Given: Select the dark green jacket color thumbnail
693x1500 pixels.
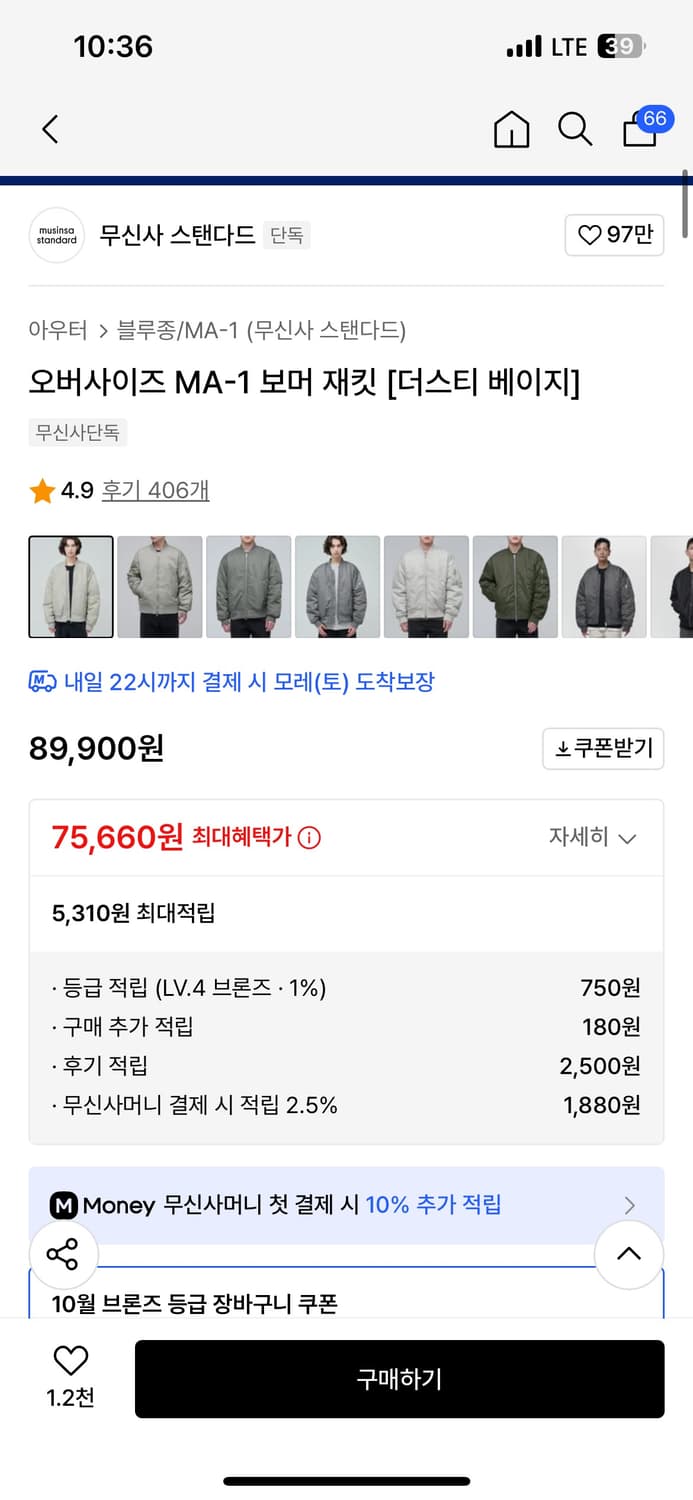Looking at the screenshot, I should click(514, 587).
